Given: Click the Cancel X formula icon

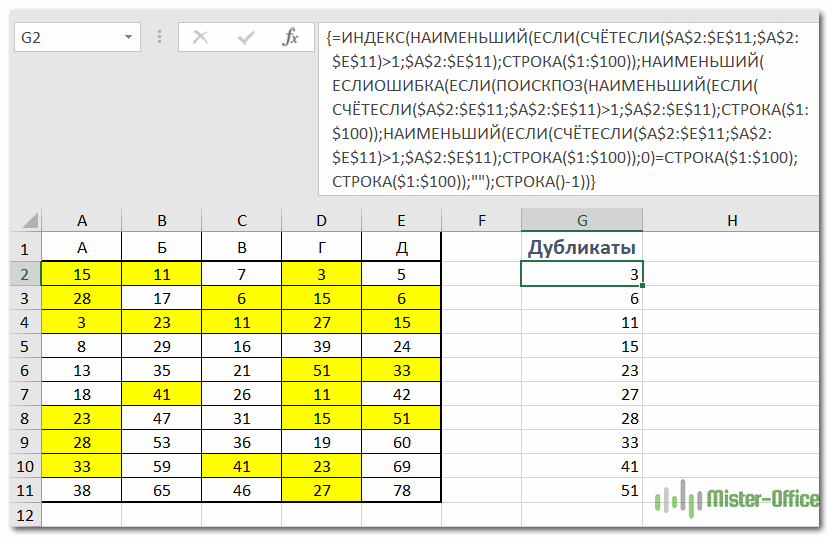Looking at the screenshot, I should pos(201,38).
